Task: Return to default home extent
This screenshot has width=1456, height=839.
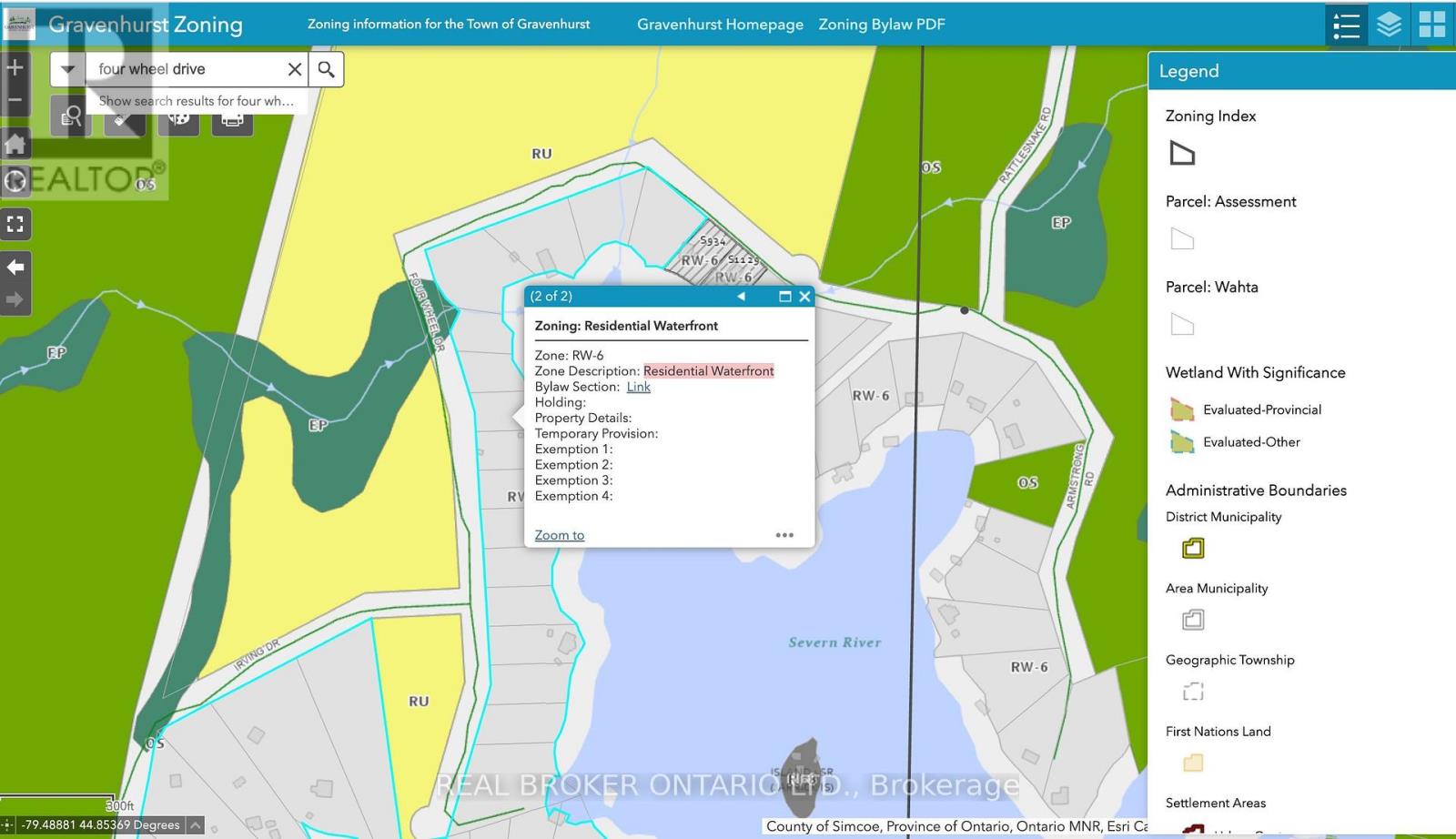Action: [x=15, y=144]
